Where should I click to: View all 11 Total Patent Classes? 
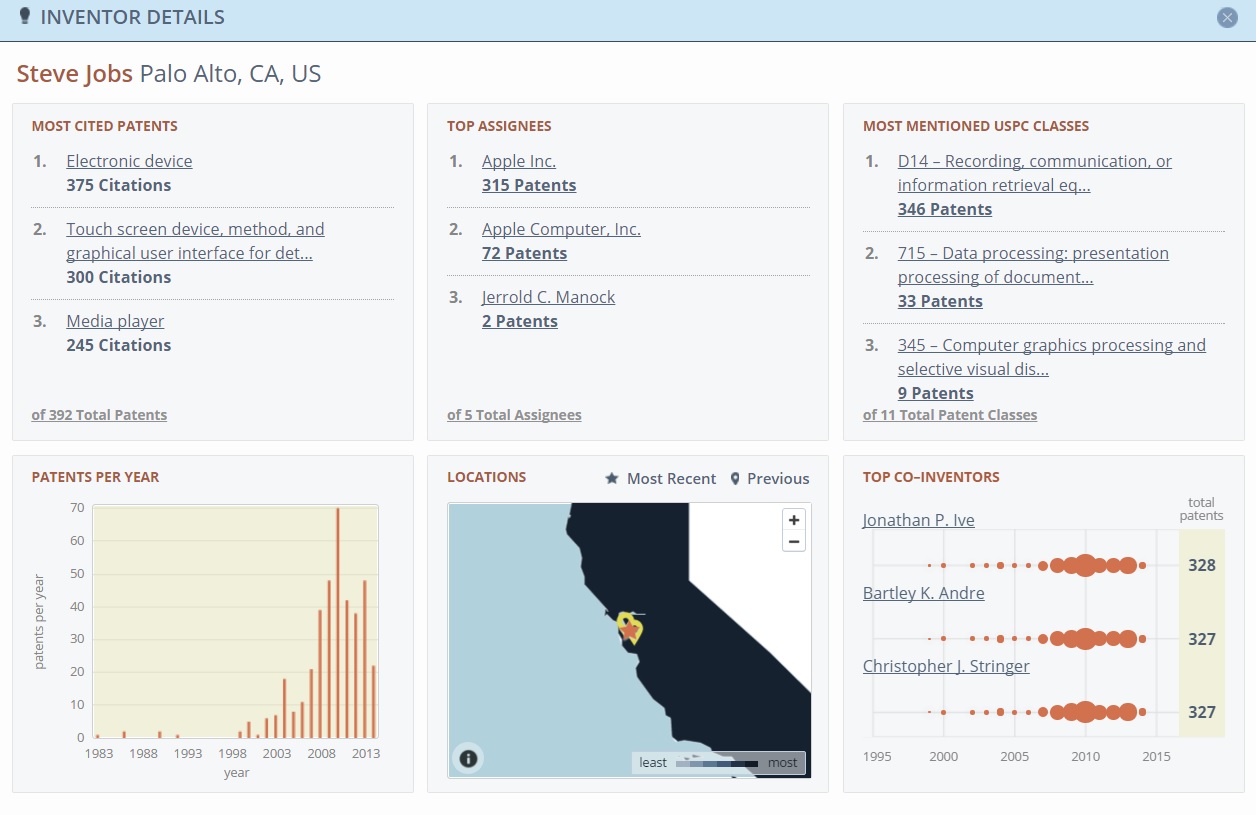point(950,415)
